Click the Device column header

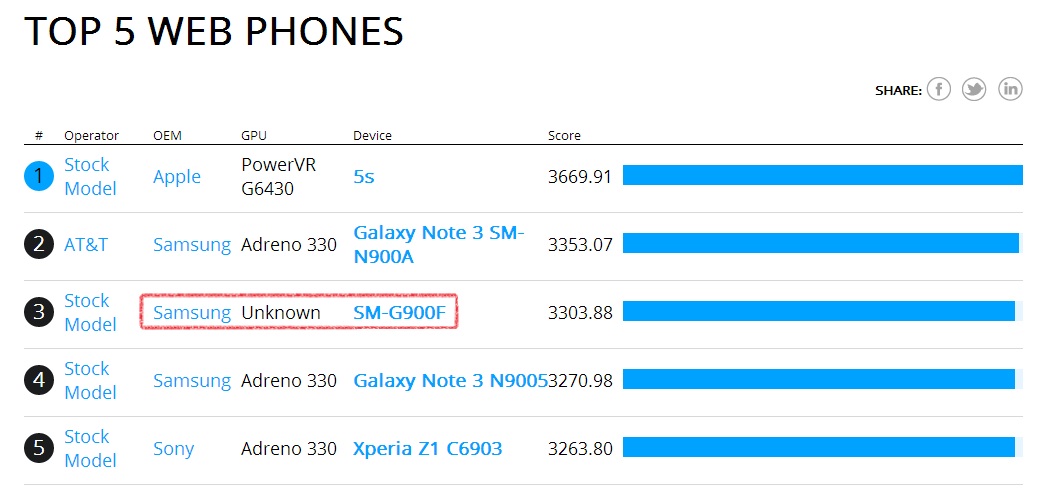click(x=372, y=136)
